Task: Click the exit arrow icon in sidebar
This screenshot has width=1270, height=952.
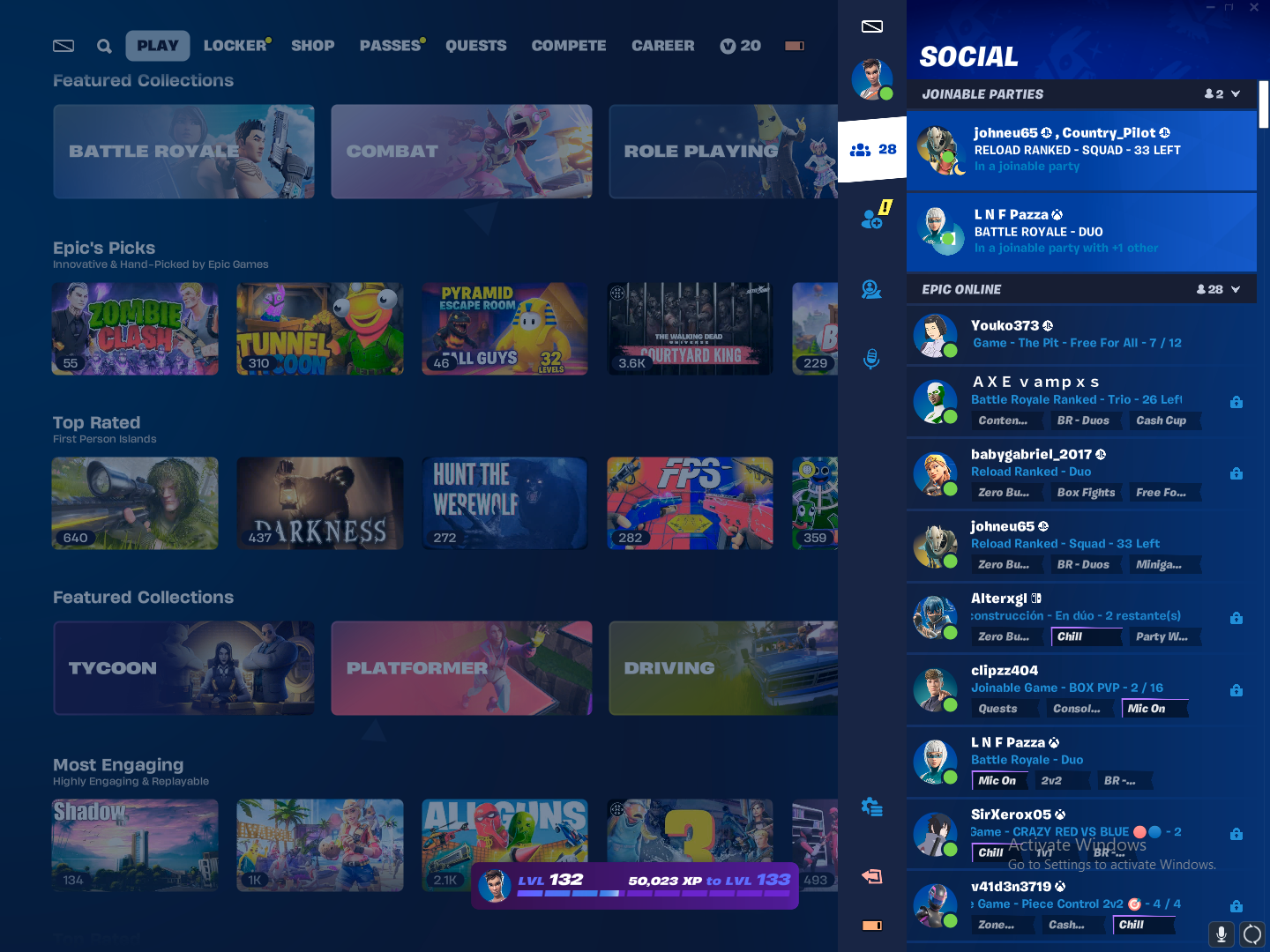Action: coord(872,876)
